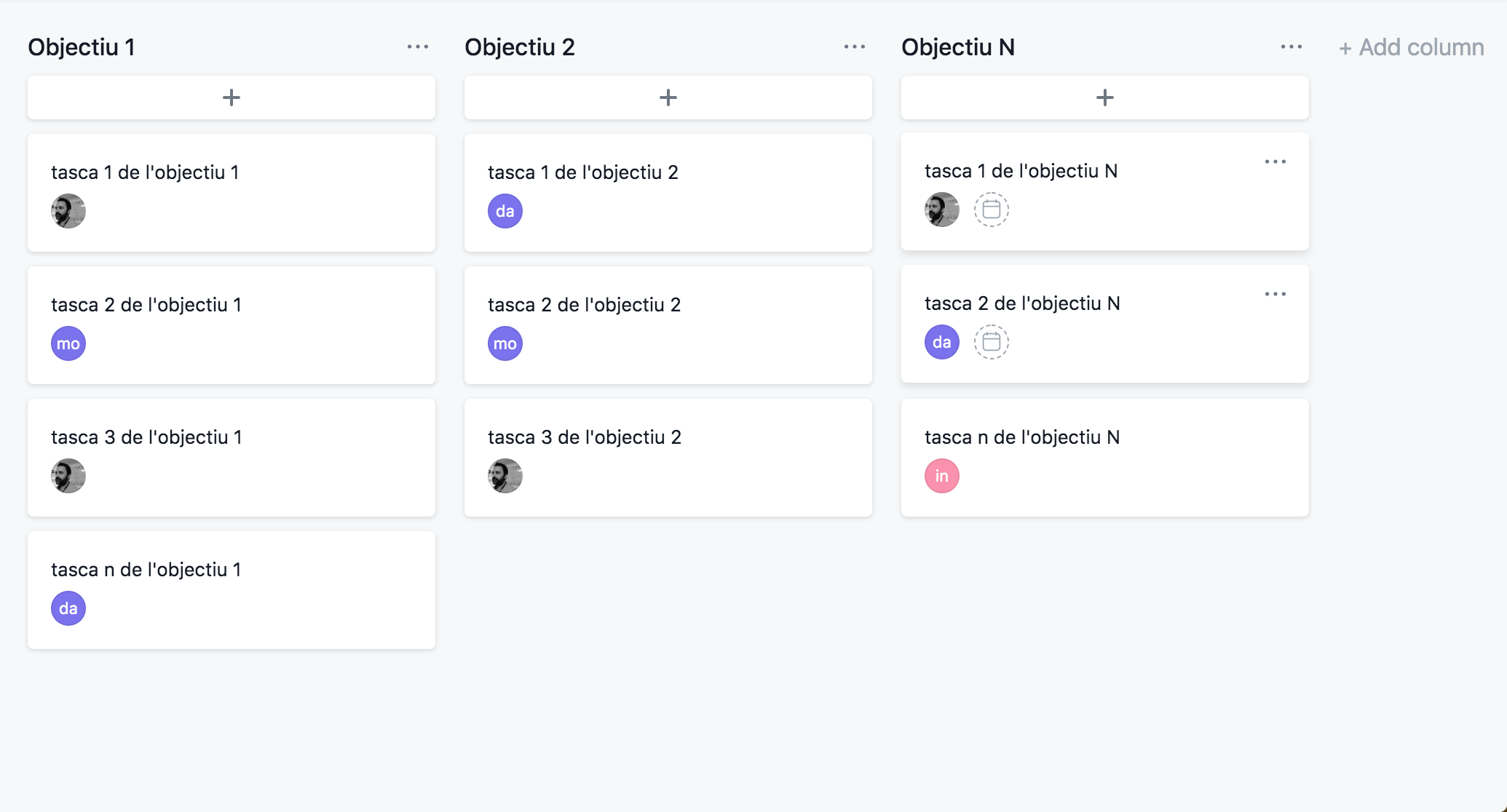
Task: Open due date calendar on tasca 2 Objectiu N
Action: 992,342
